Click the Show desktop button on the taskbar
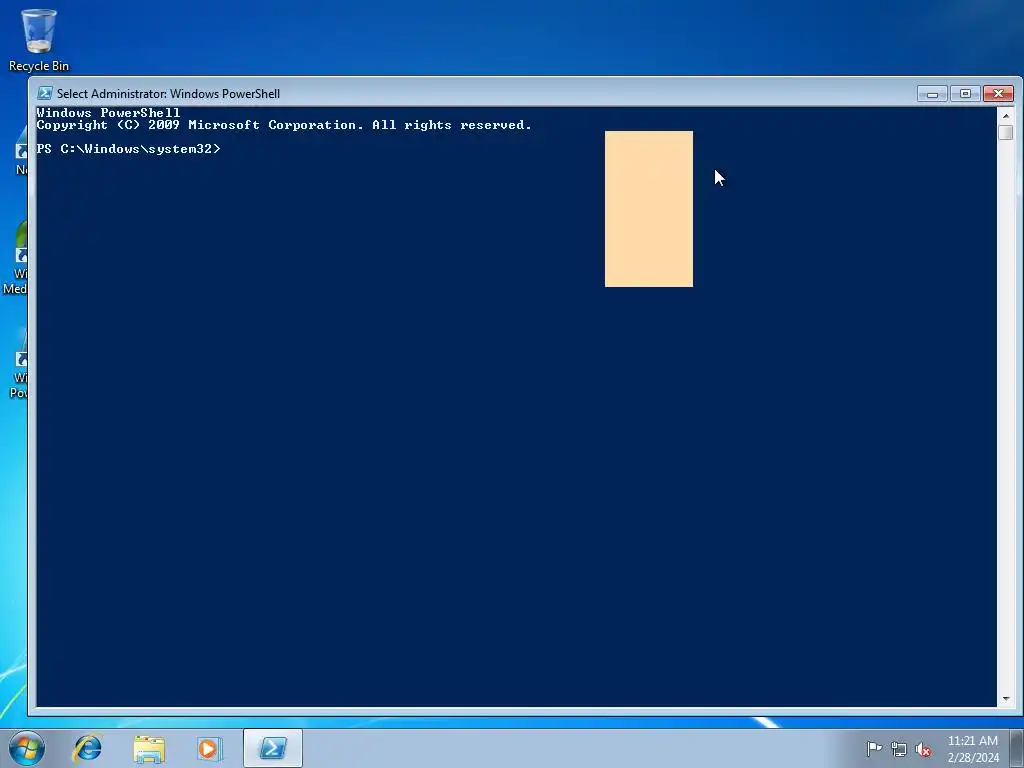 pos(1017,748)
